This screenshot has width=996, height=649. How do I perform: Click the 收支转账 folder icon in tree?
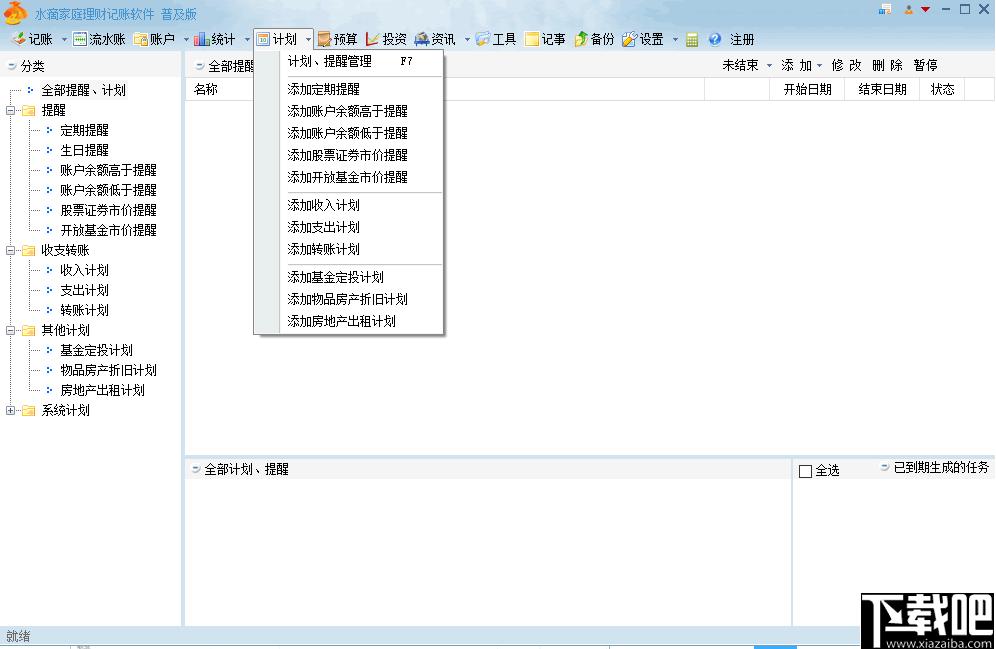point(29,250)
